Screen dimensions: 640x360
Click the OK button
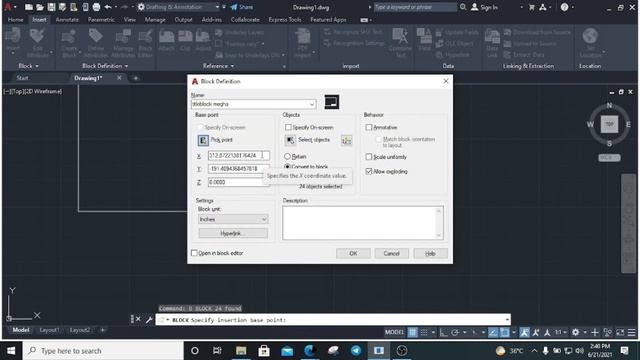pos(353,253)
